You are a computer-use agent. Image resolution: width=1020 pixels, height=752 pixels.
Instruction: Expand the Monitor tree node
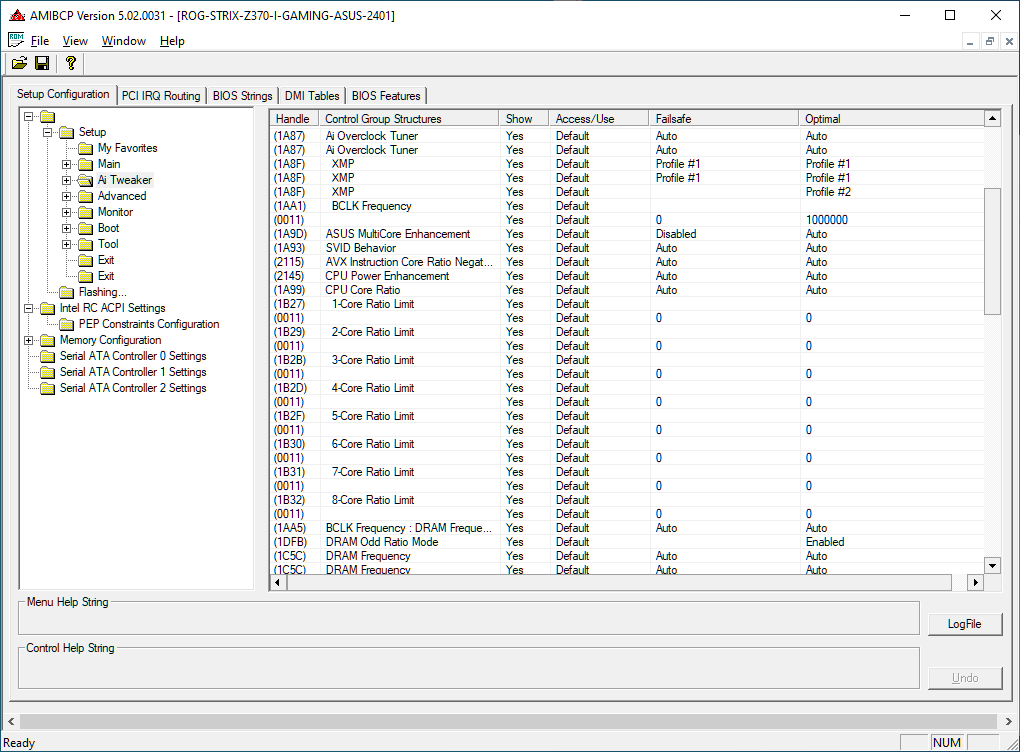click(x=66, y=212)
